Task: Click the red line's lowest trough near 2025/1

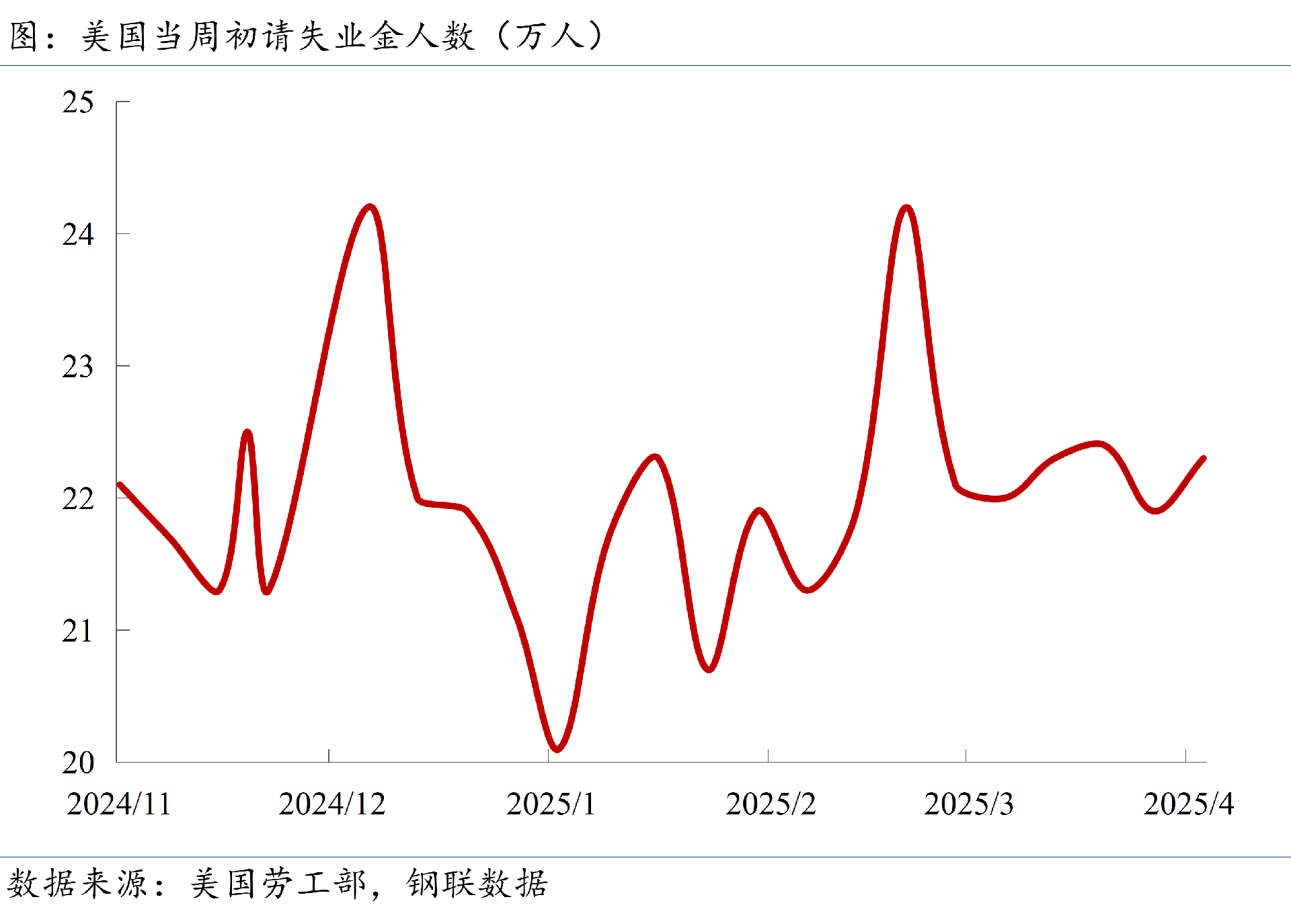Action: point(557,748)
